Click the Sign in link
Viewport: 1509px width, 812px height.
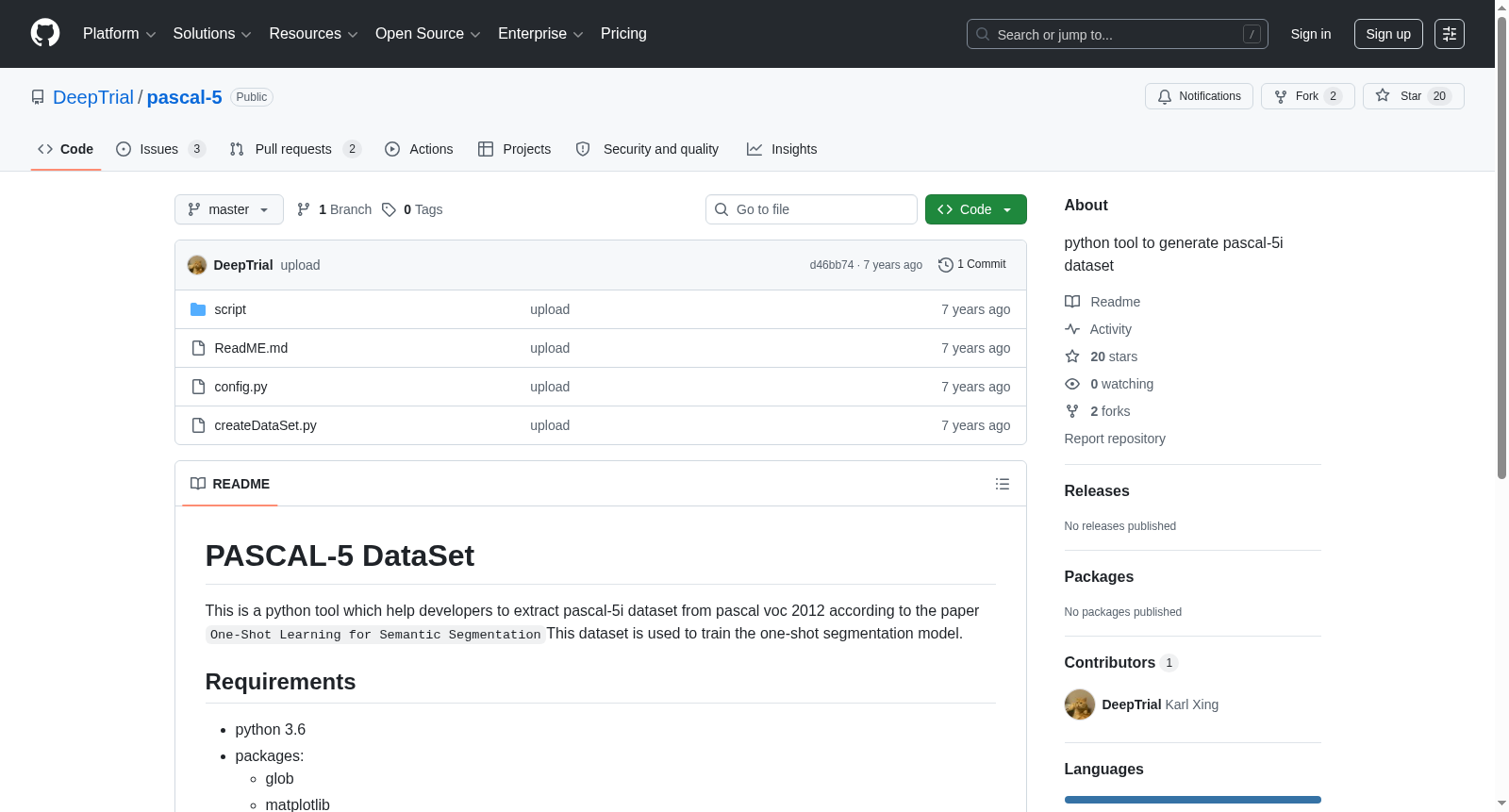[1311, 34]
